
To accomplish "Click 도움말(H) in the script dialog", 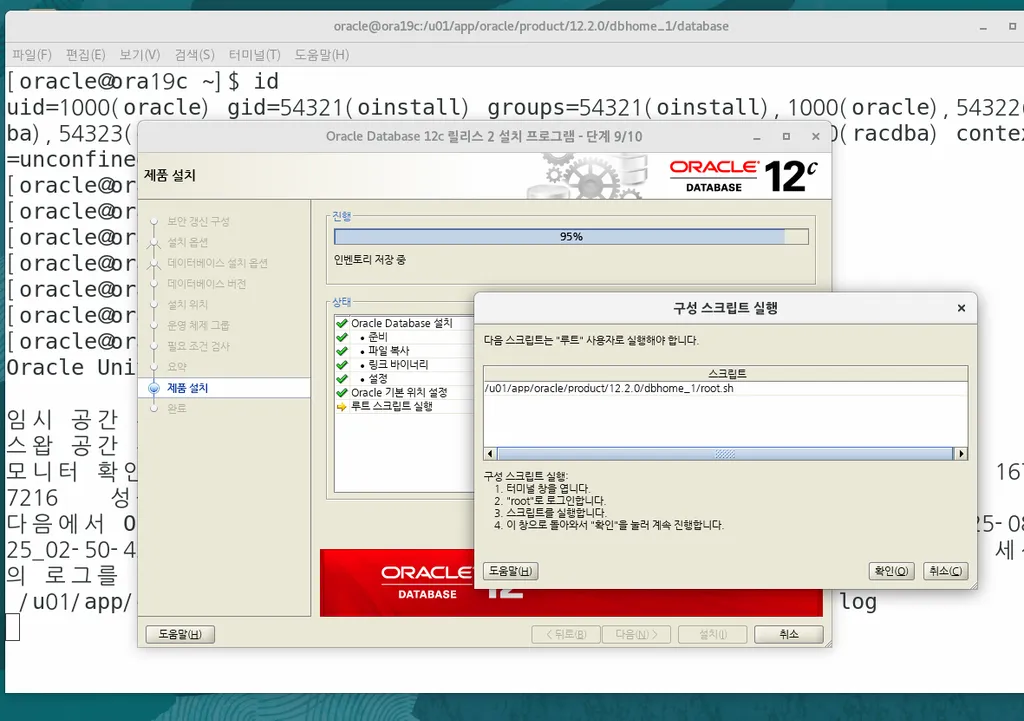I will [511, 571].
